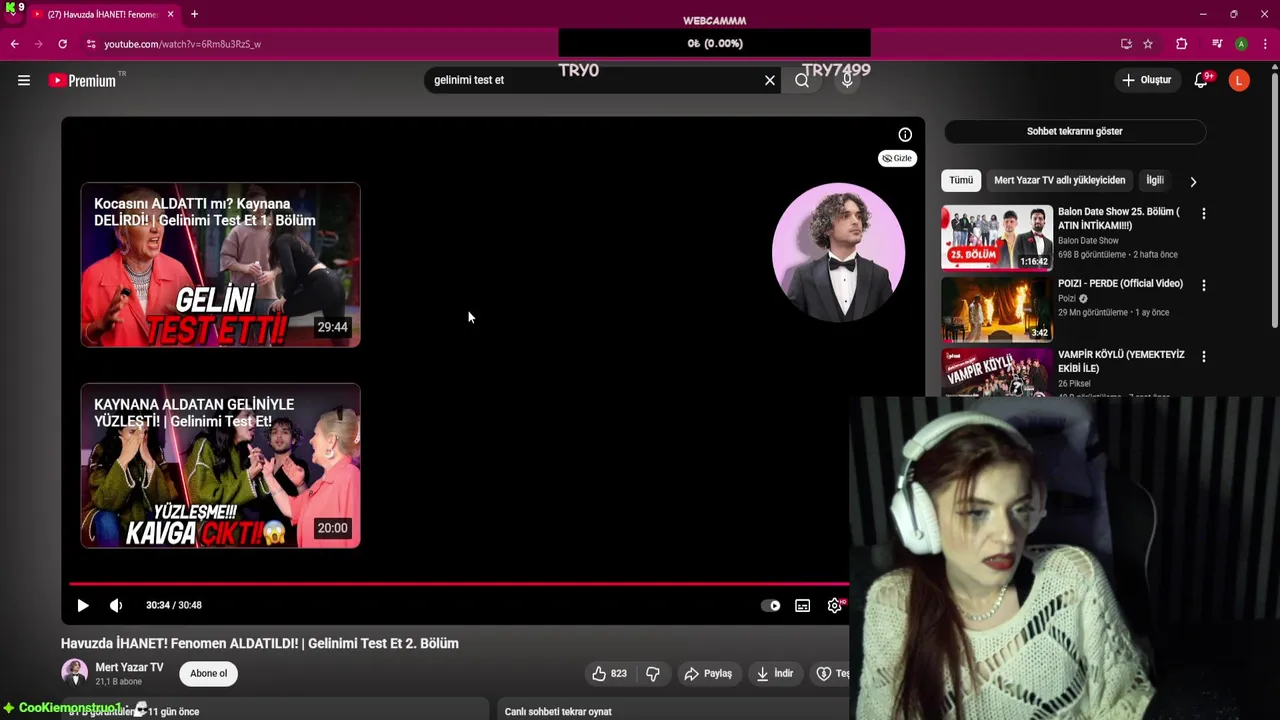
Task: Open the YouTube hamburger guide menu
Action: point(24,80)
